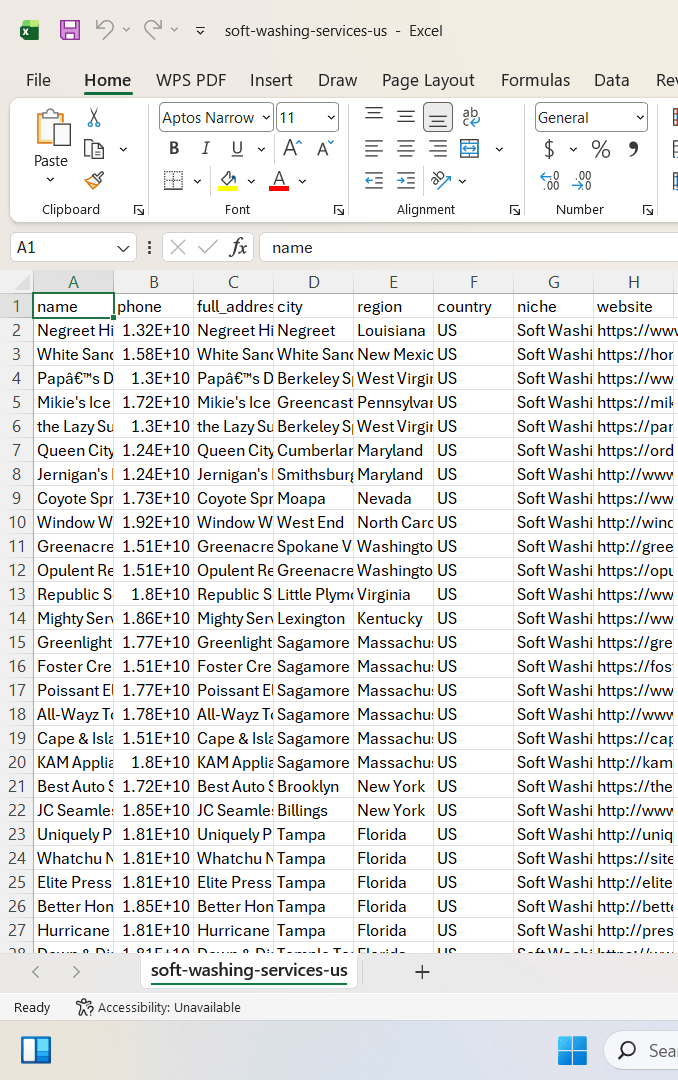Switch to the Data tab
Image resolution: width=678 pixels, height=1080 pixels.
tap(612, 81)
